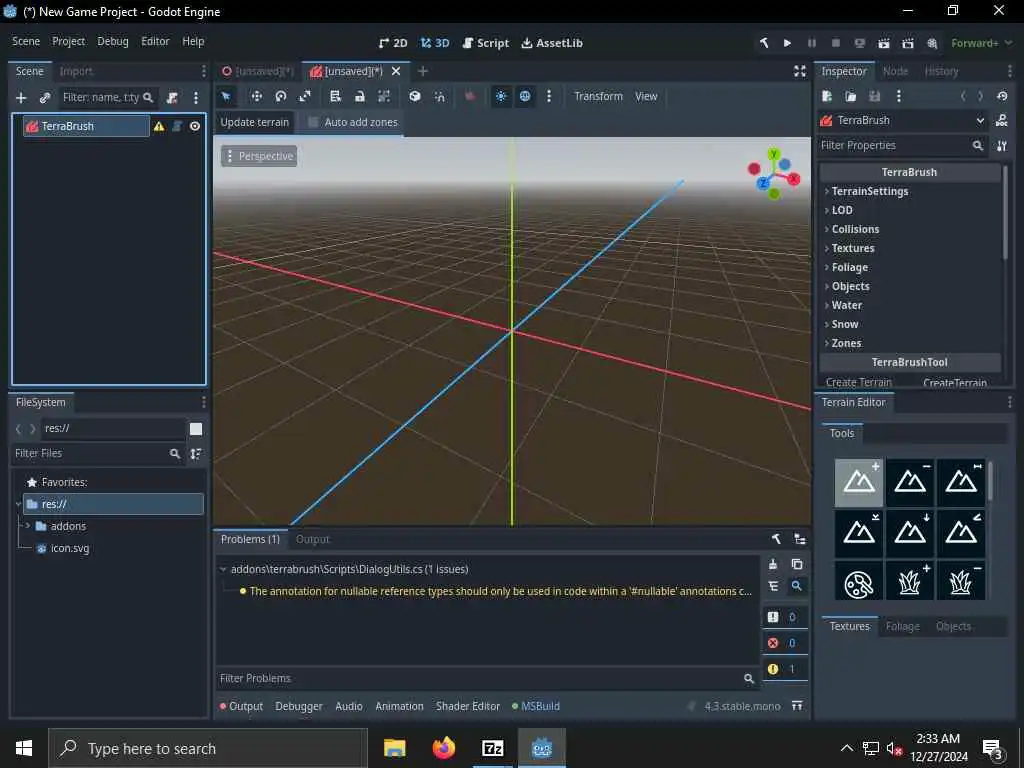Click the group selected nodes icon
Viewport: 1024px width, 768px height.
click(x=384, y=97)
